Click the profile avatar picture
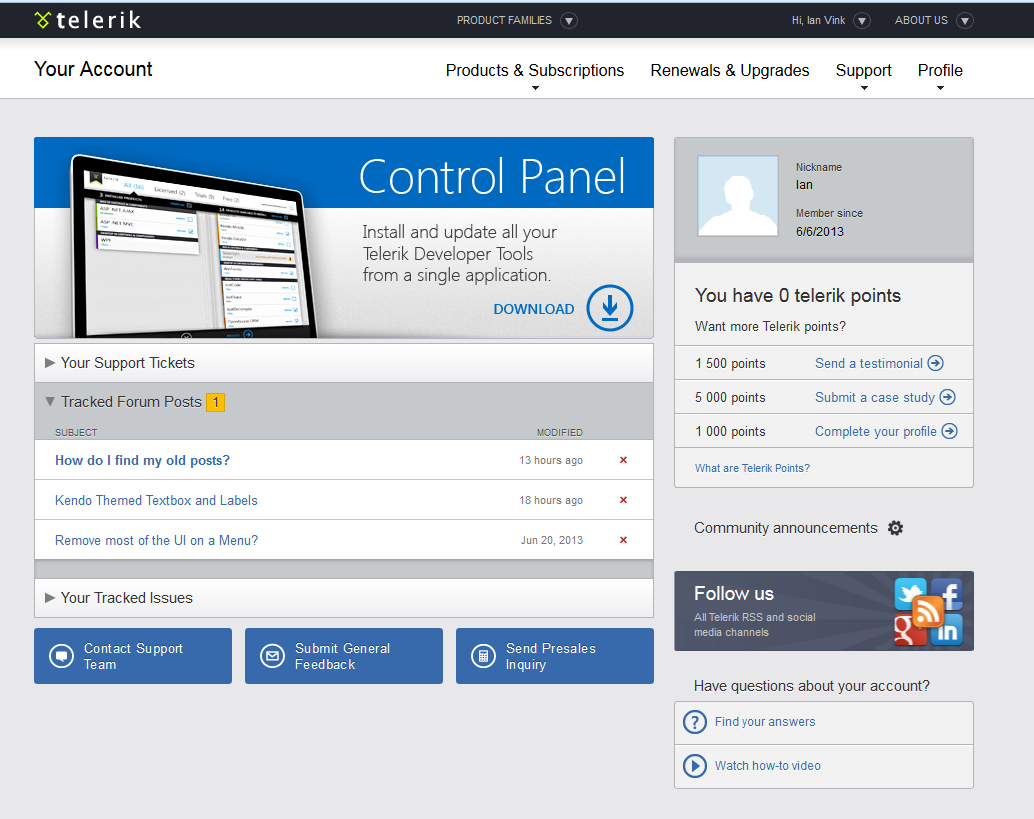 (x=737, y=196)
